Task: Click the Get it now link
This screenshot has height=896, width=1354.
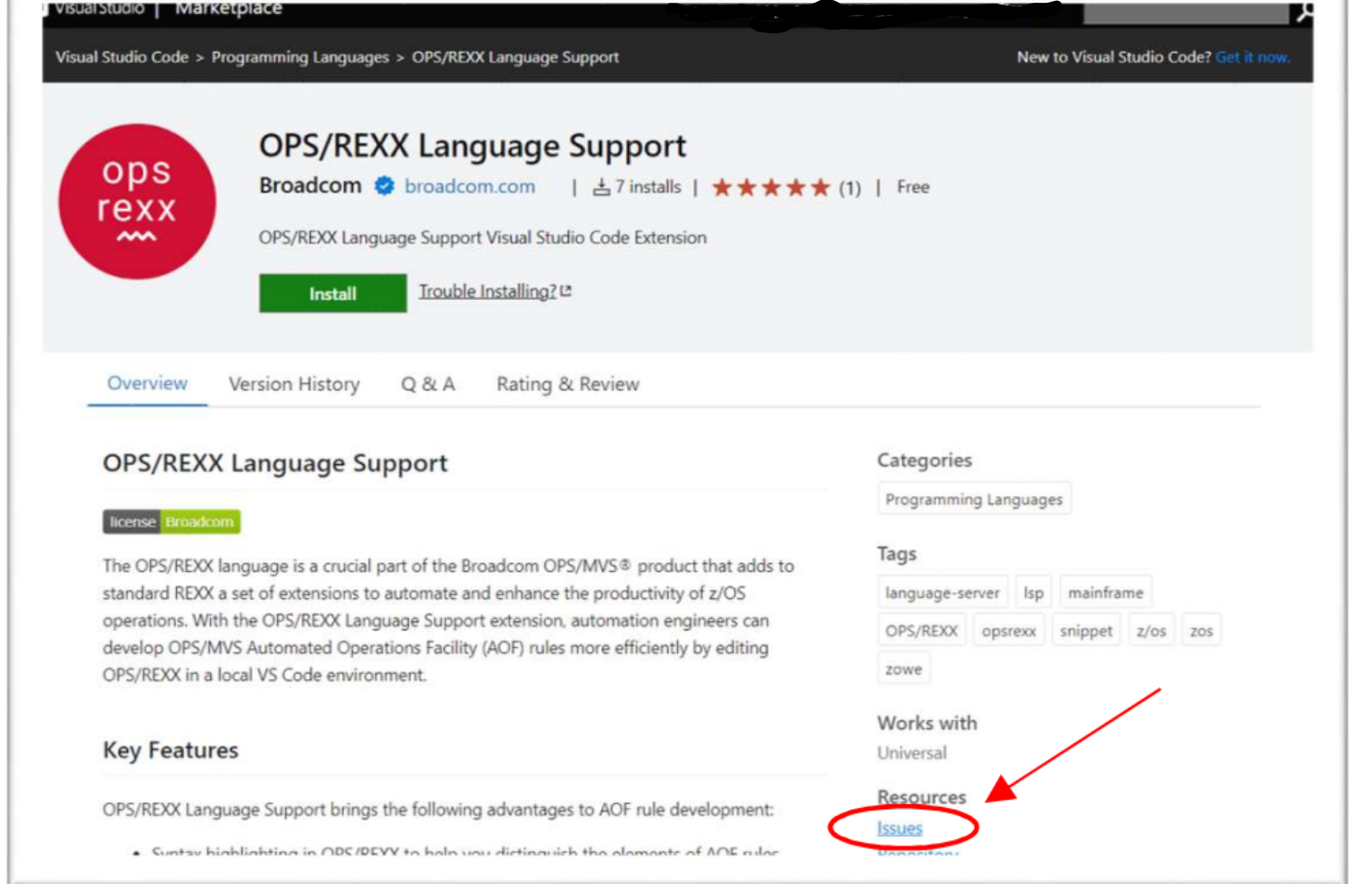Action: [x=1252, y=57]
